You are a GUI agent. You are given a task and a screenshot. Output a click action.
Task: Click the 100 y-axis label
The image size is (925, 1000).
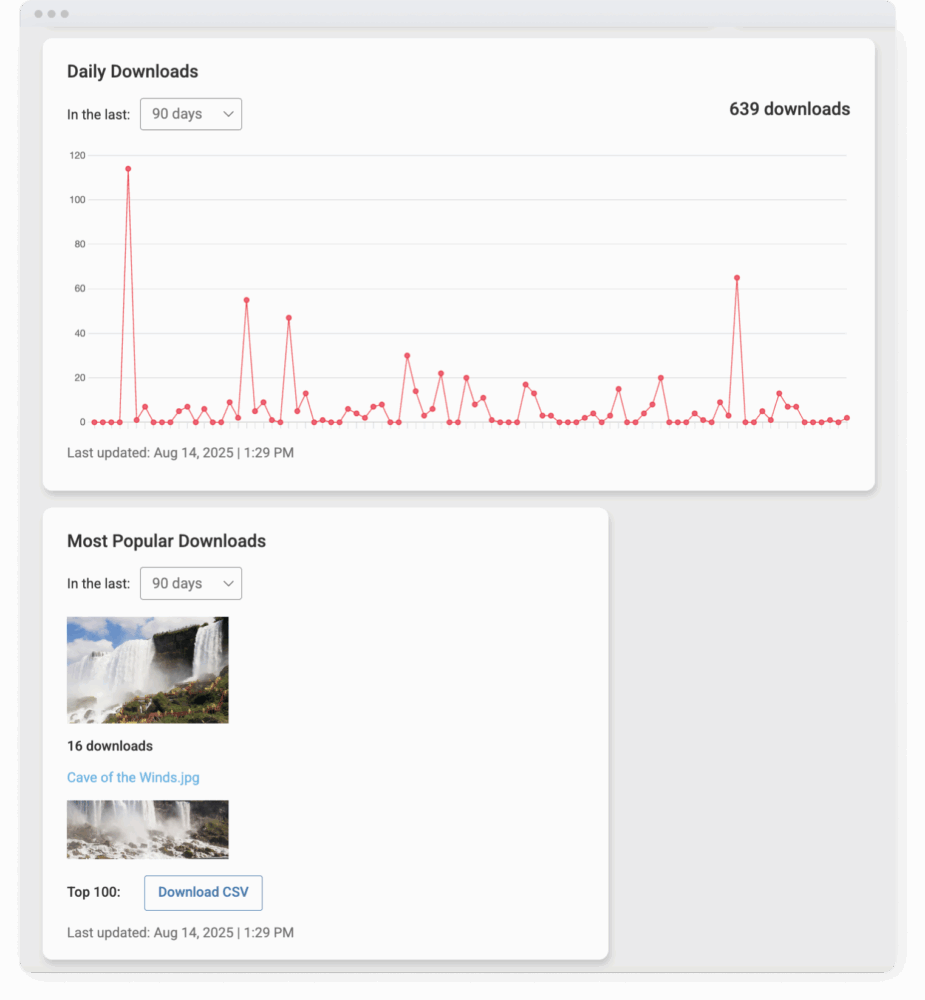click(77, 200)
